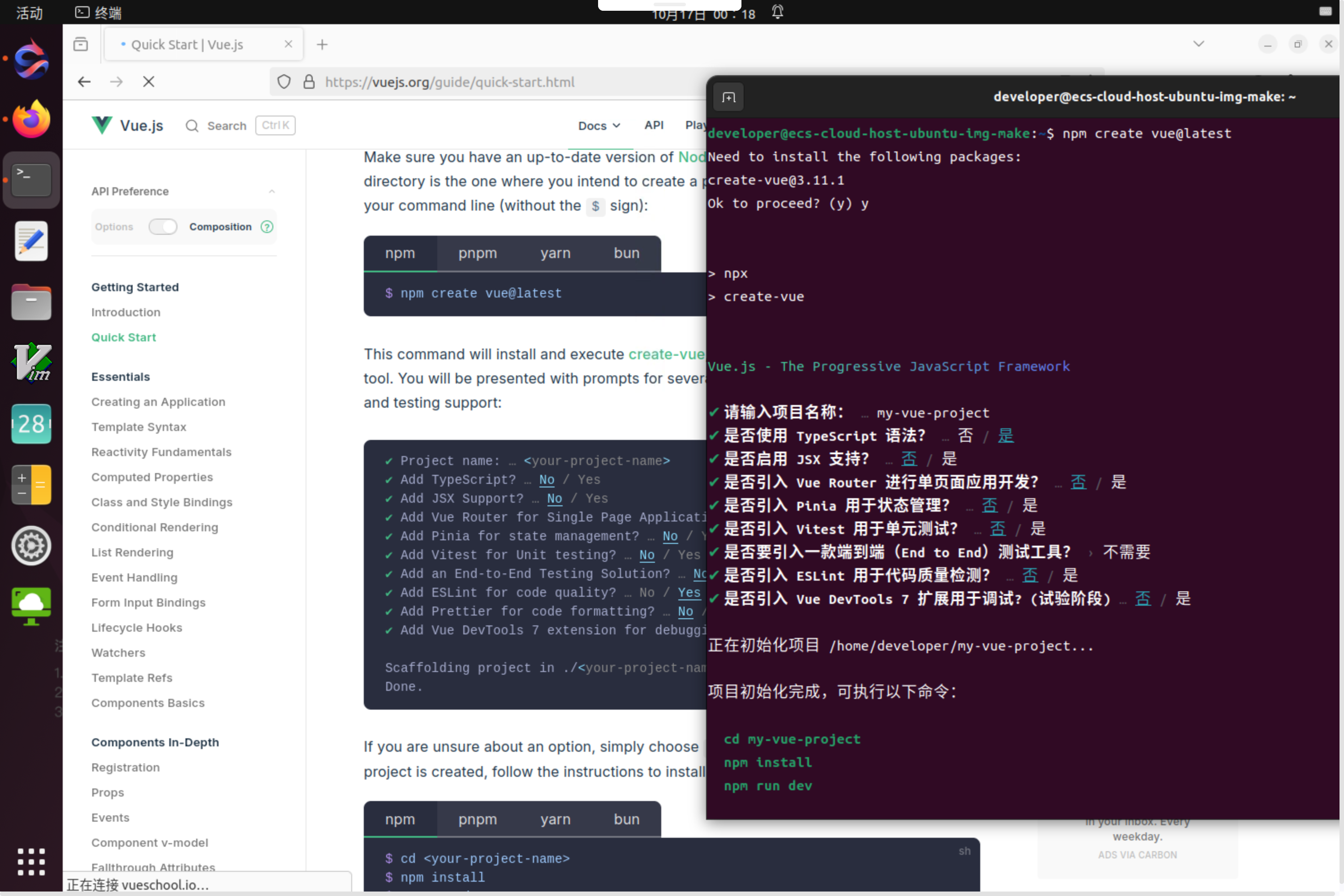Toggle Options/Composition API switch
1344x896 pixels.
[163, 227]
